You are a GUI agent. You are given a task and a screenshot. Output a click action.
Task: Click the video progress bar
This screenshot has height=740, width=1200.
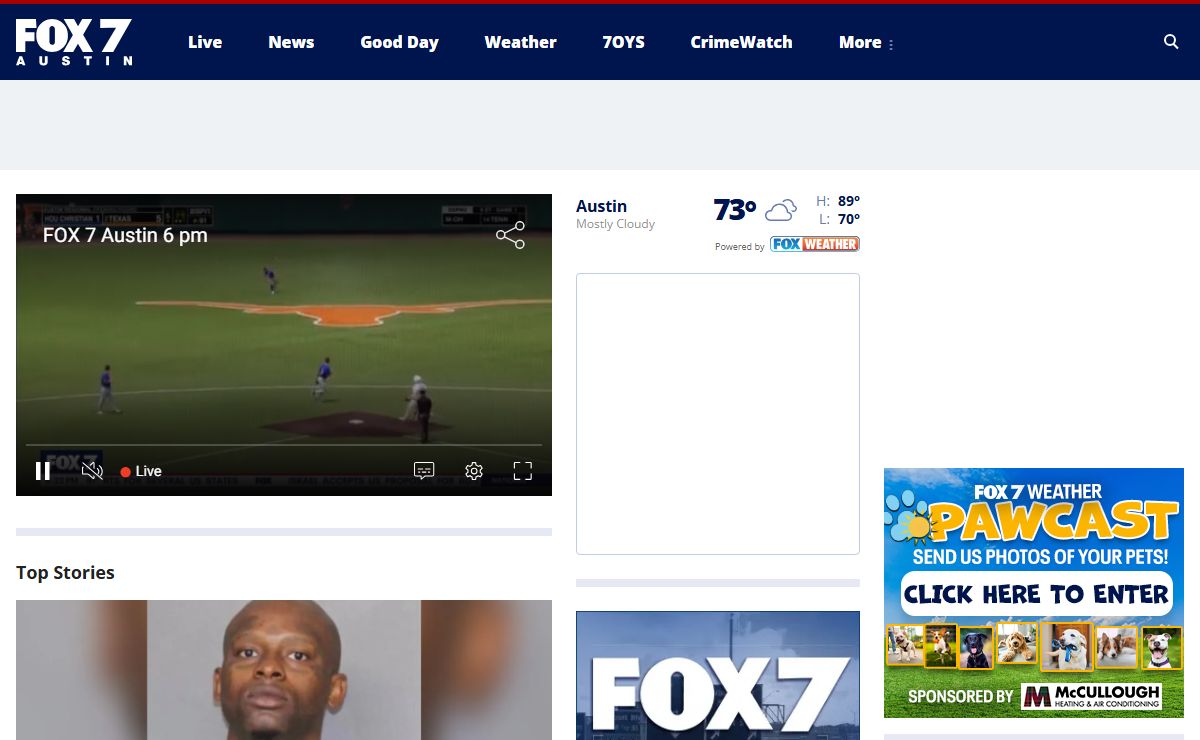point(284,445)
